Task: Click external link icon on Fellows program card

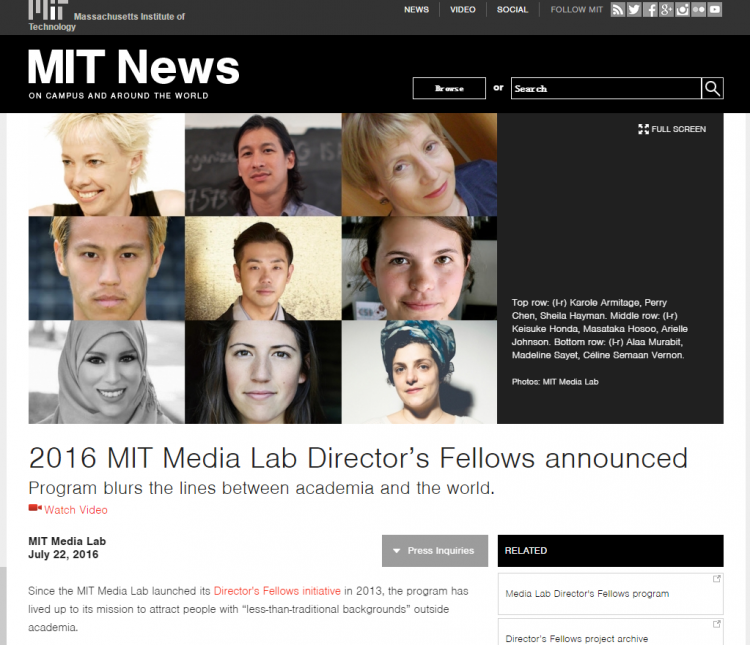Action: (717, 579)
